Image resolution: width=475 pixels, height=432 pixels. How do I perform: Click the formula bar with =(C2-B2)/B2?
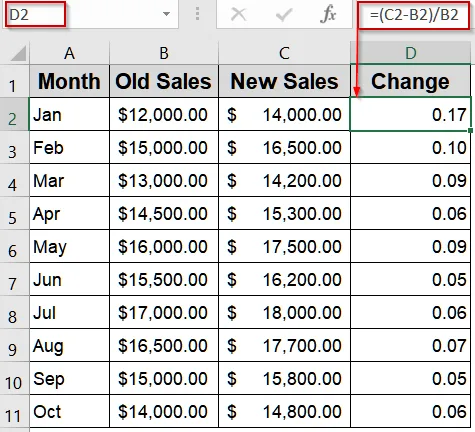(x=414, y=15)
